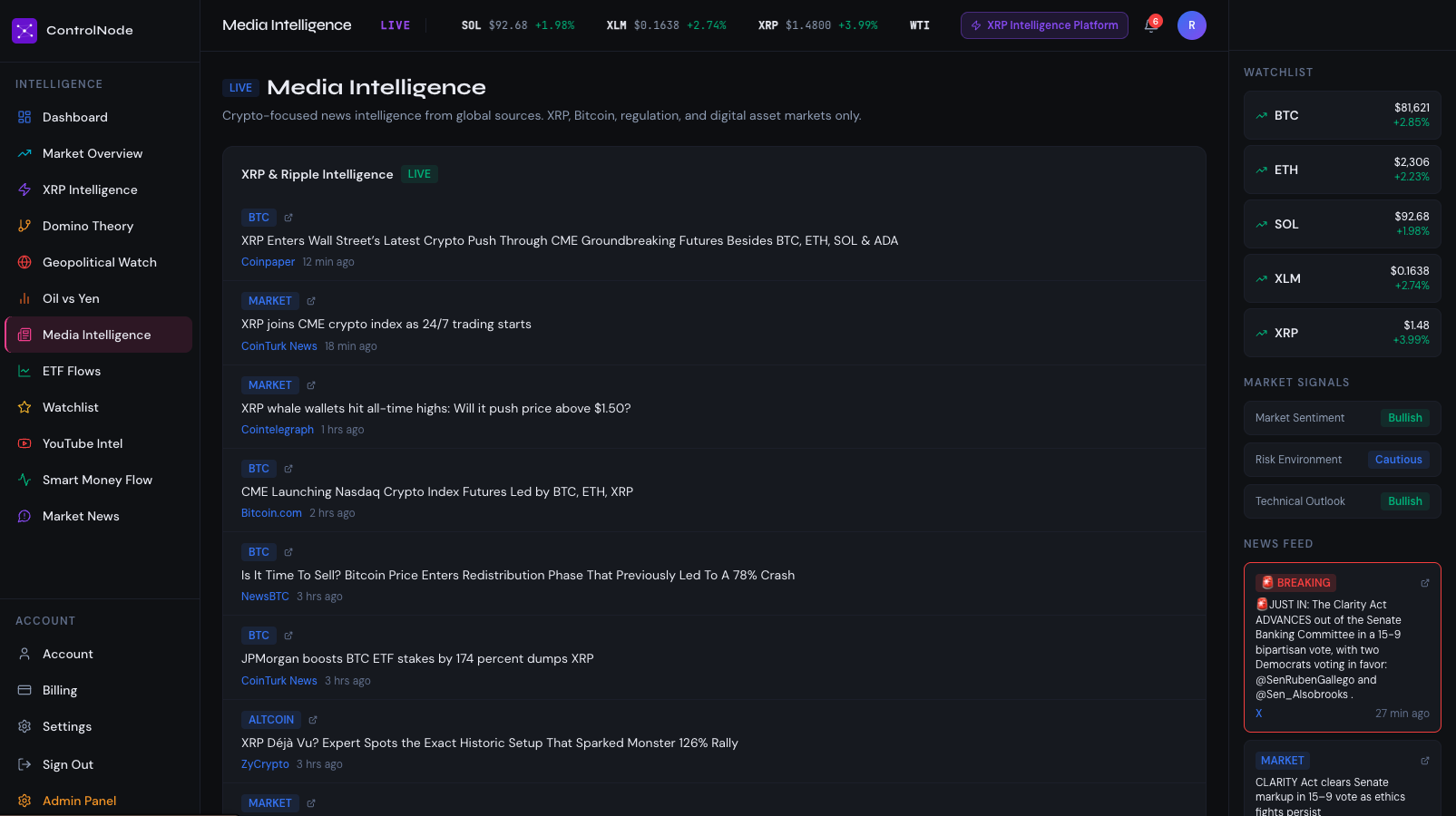Open CoinTurk News source under XRP joins CME
This screenshot has width=1456, height=816.
point(279,346)
